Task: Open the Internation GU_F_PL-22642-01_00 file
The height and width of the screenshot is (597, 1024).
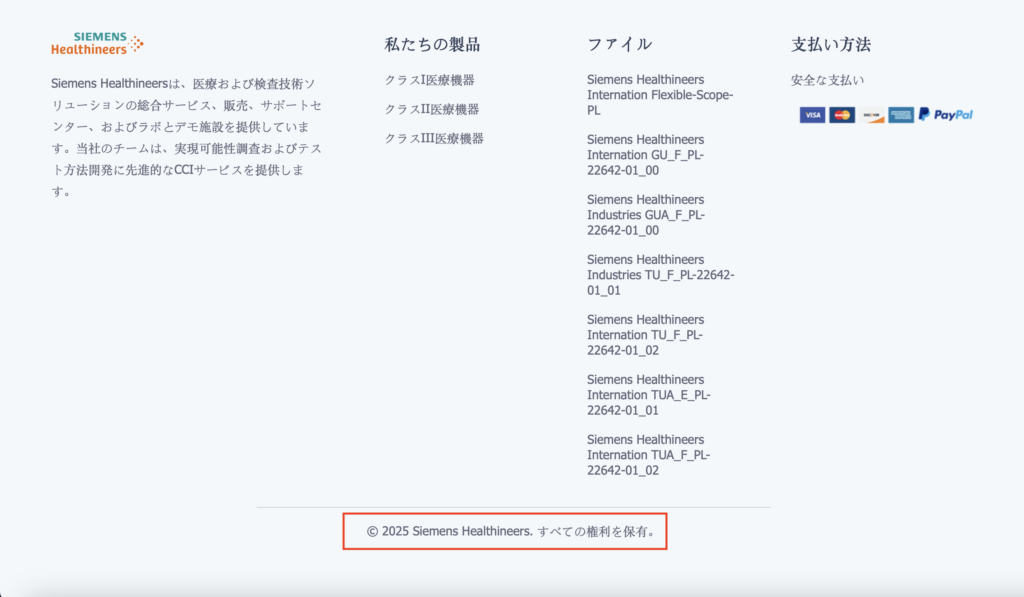Action: pos(646,155)
